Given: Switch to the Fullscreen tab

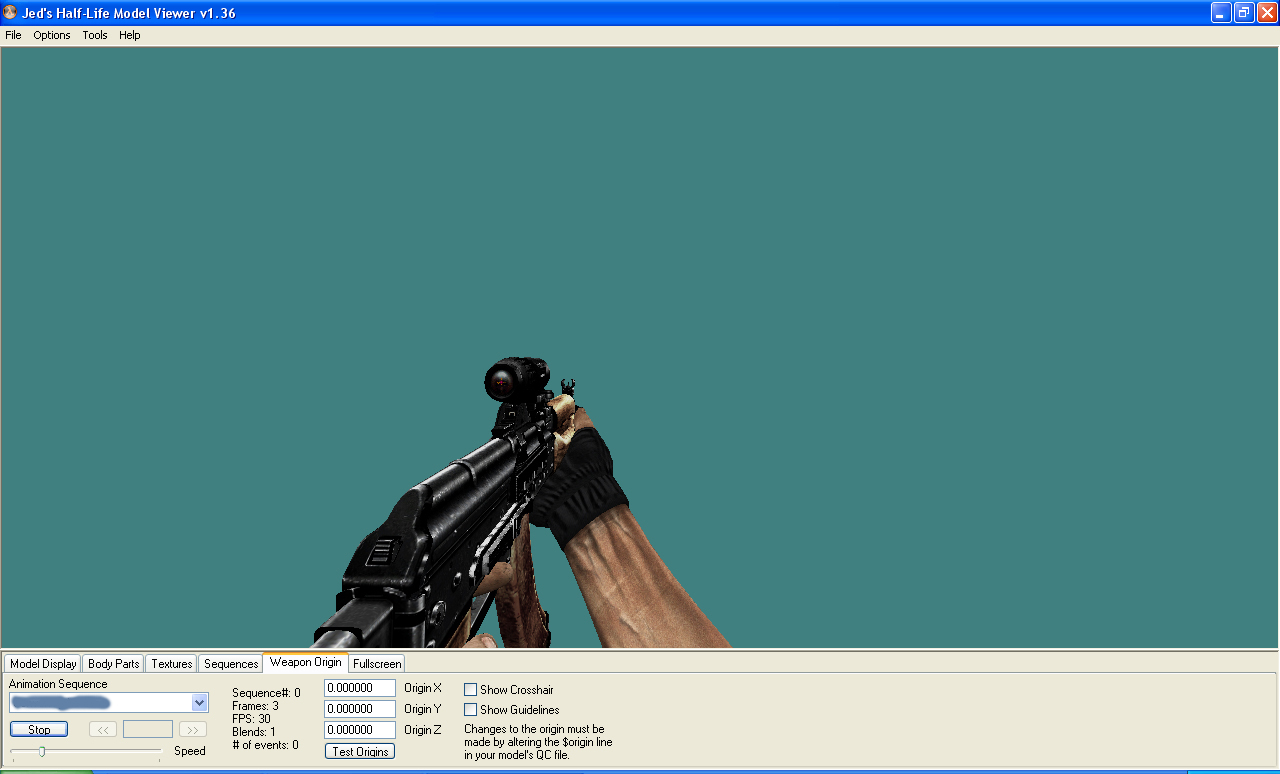Looking at the screenshot, I should (377, 664).
